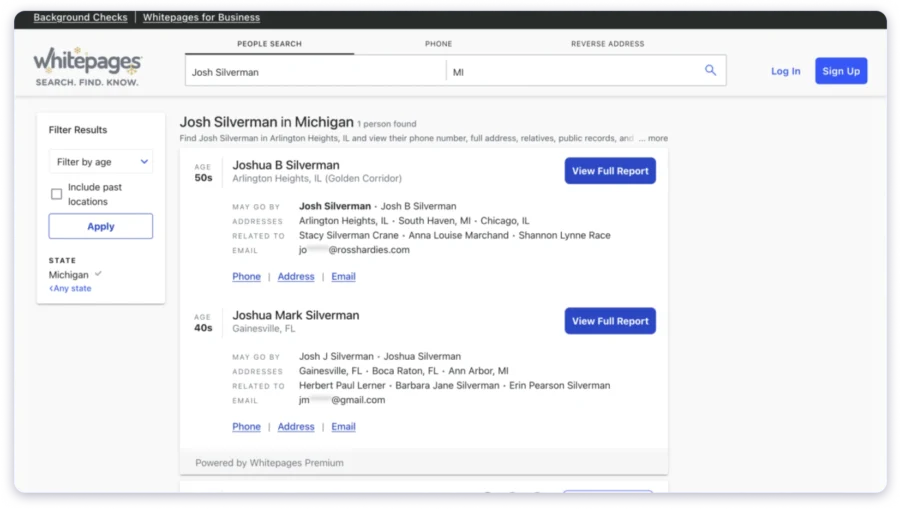Open Address link for Joshua Mark Silverman
Viewport: 900px width, 509px height.
point(296,426)
